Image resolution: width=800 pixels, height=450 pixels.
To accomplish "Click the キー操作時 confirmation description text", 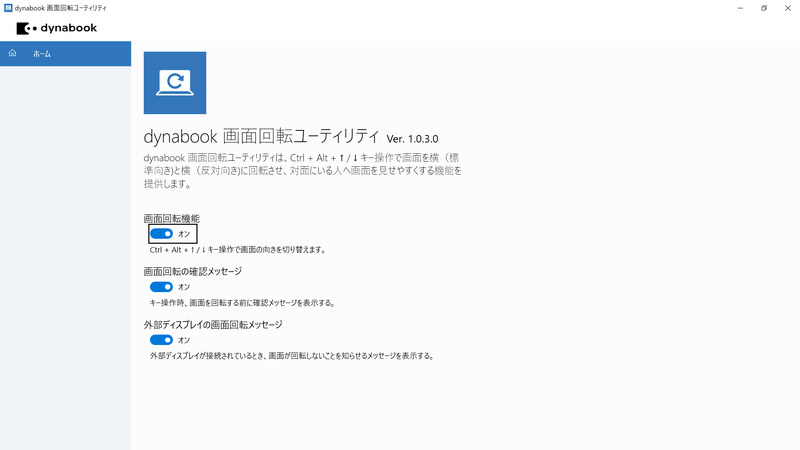I will 242,303.
